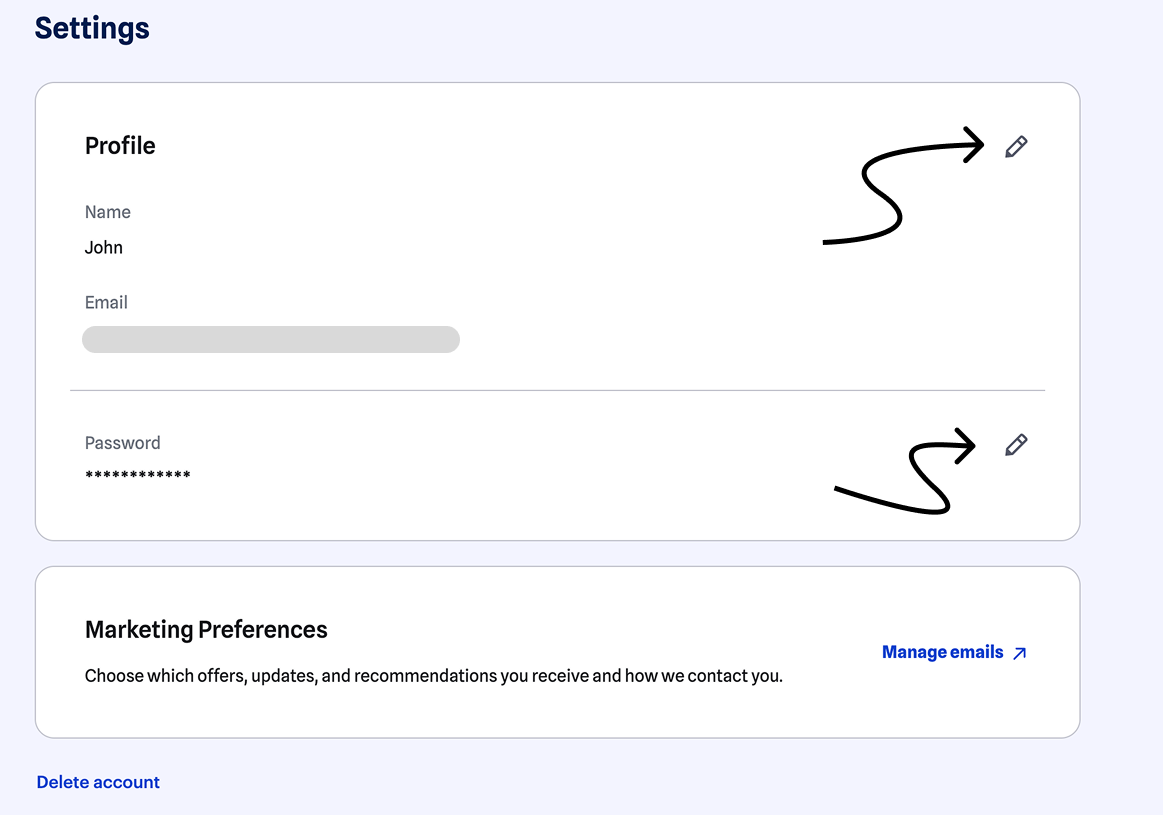Click the pencil icon to edit Profile

pyautogui.click(x=1016, y=147)
